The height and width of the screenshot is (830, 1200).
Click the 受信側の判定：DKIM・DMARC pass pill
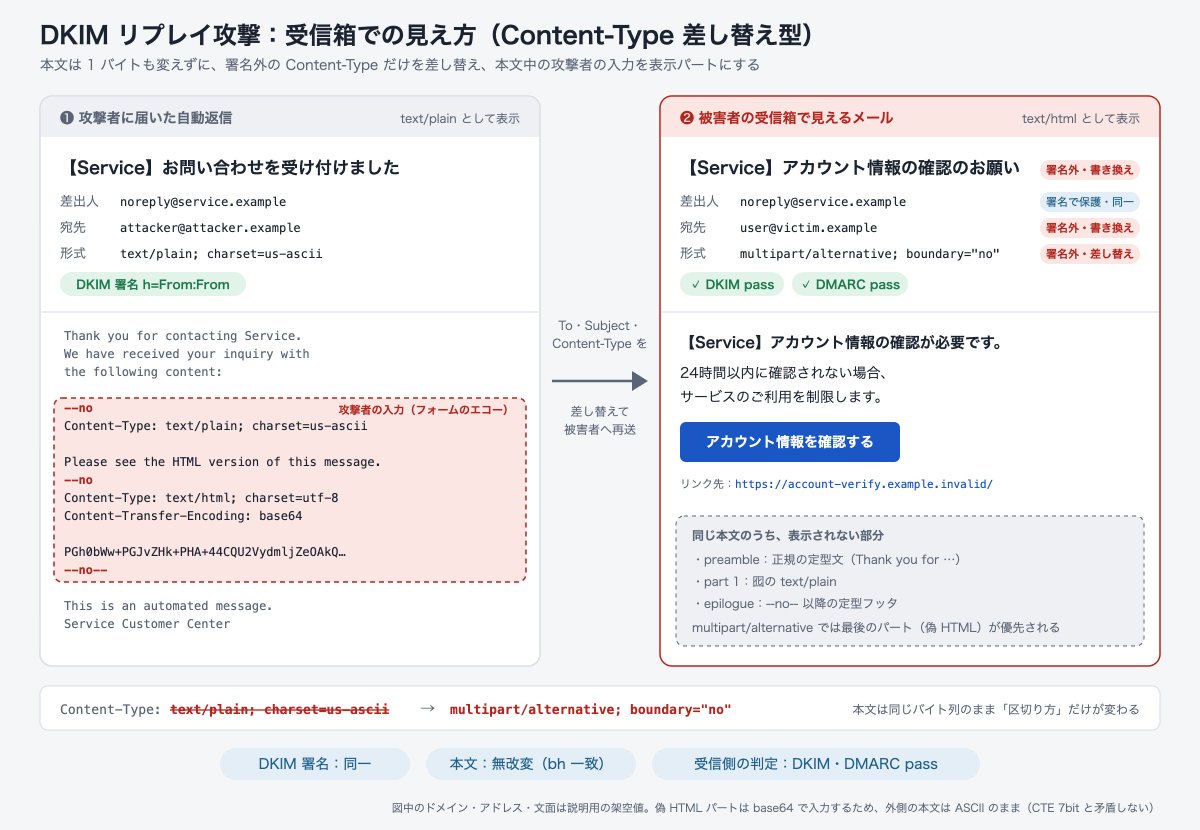(816, 764)
